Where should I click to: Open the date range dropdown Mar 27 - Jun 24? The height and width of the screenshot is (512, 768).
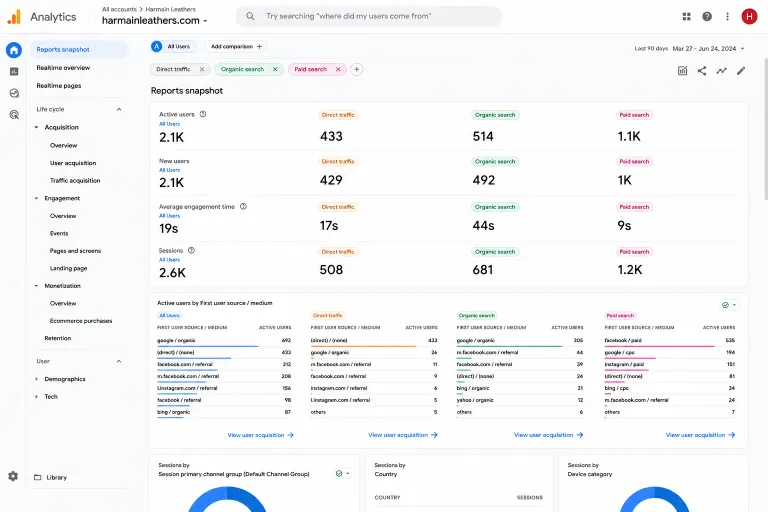pos(708,49)
